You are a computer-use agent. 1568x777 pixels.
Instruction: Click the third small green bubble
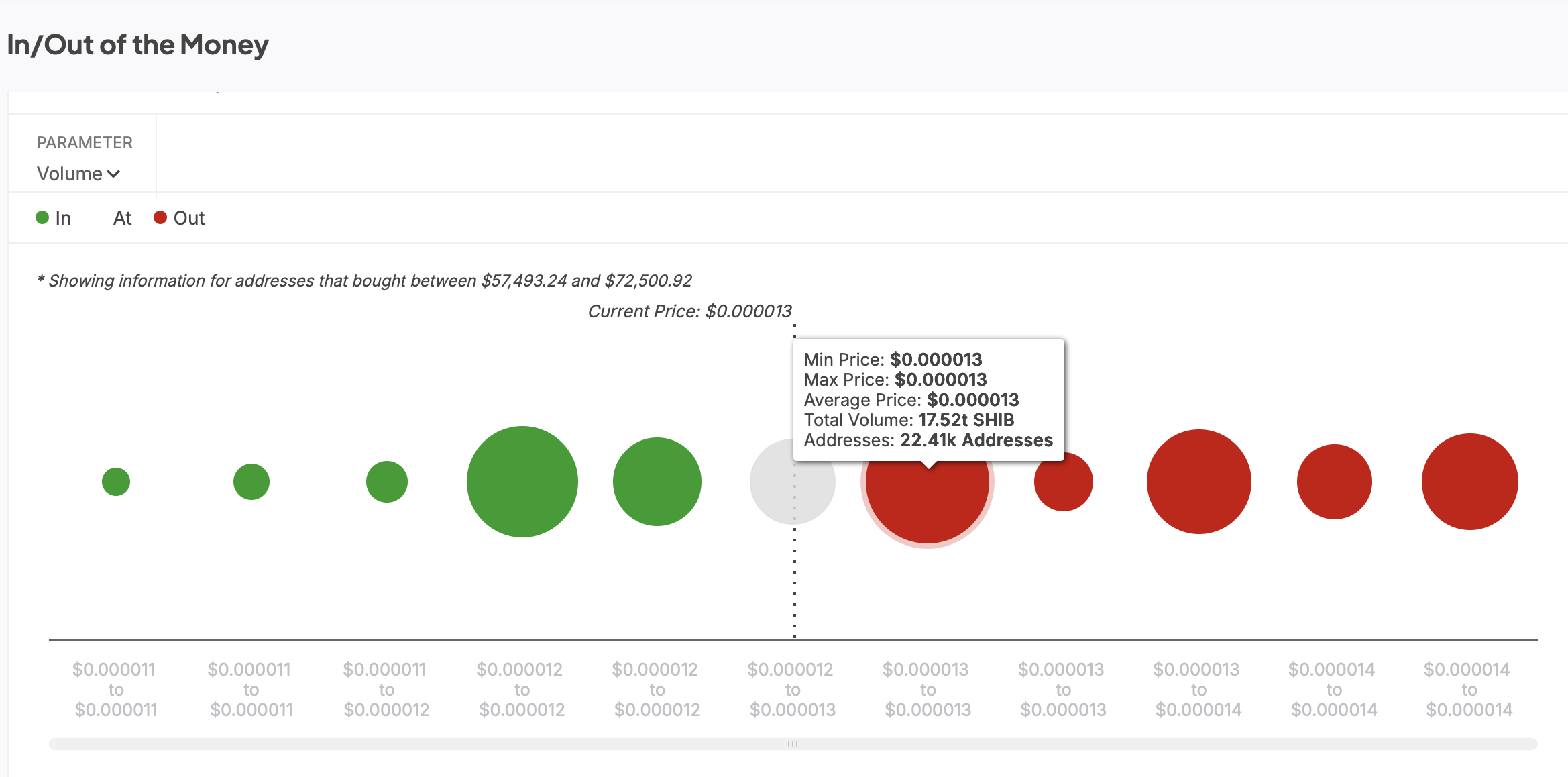tap(387, 482)
